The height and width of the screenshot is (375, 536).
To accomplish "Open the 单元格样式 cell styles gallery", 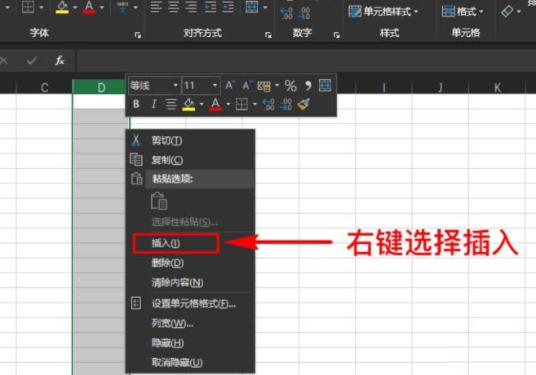I will (x=383, y=12).
